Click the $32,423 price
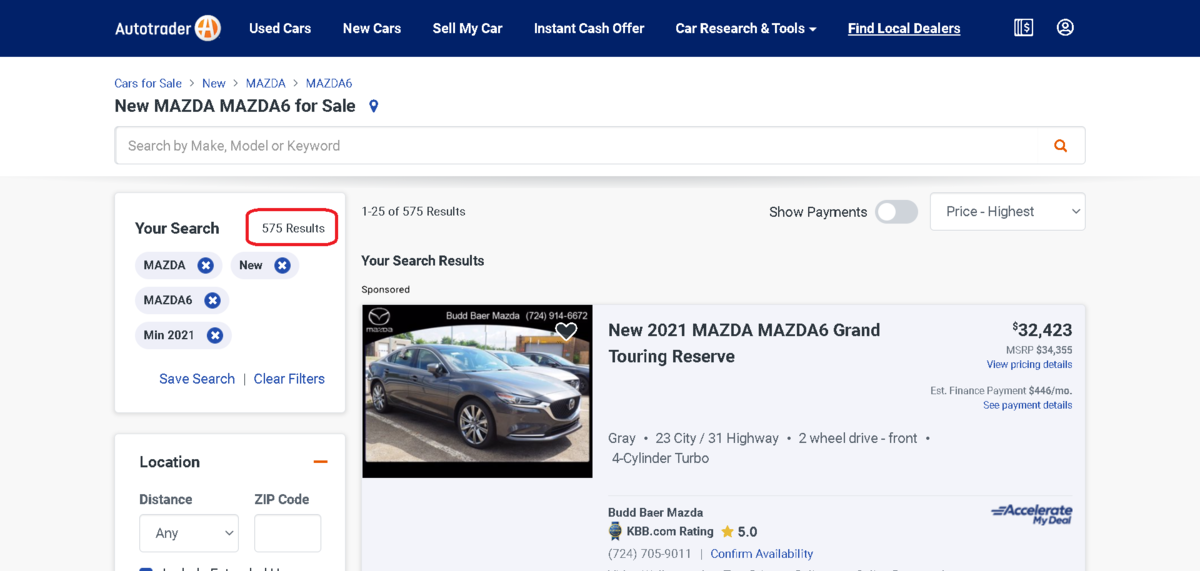1200x571 pixels. (x=1042, y=330)
